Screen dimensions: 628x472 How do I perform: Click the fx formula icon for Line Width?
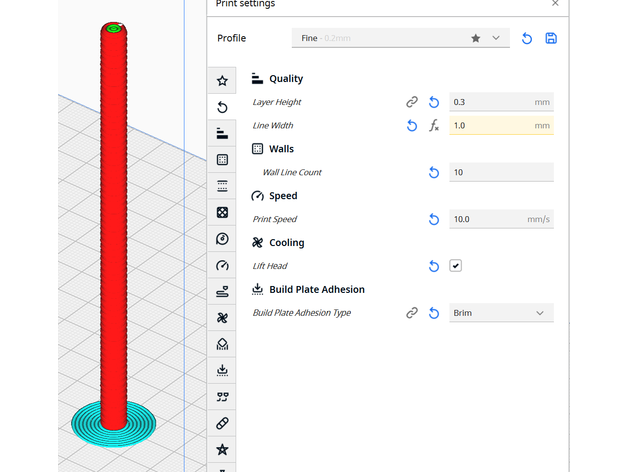434,126
